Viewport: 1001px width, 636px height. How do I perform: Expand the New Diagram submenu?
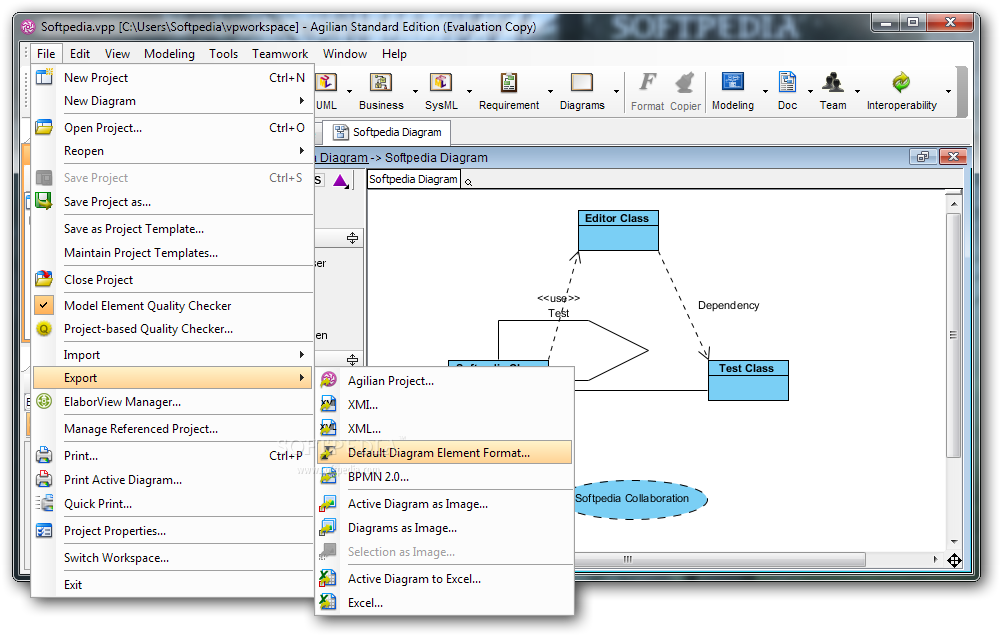pos(173,101)
